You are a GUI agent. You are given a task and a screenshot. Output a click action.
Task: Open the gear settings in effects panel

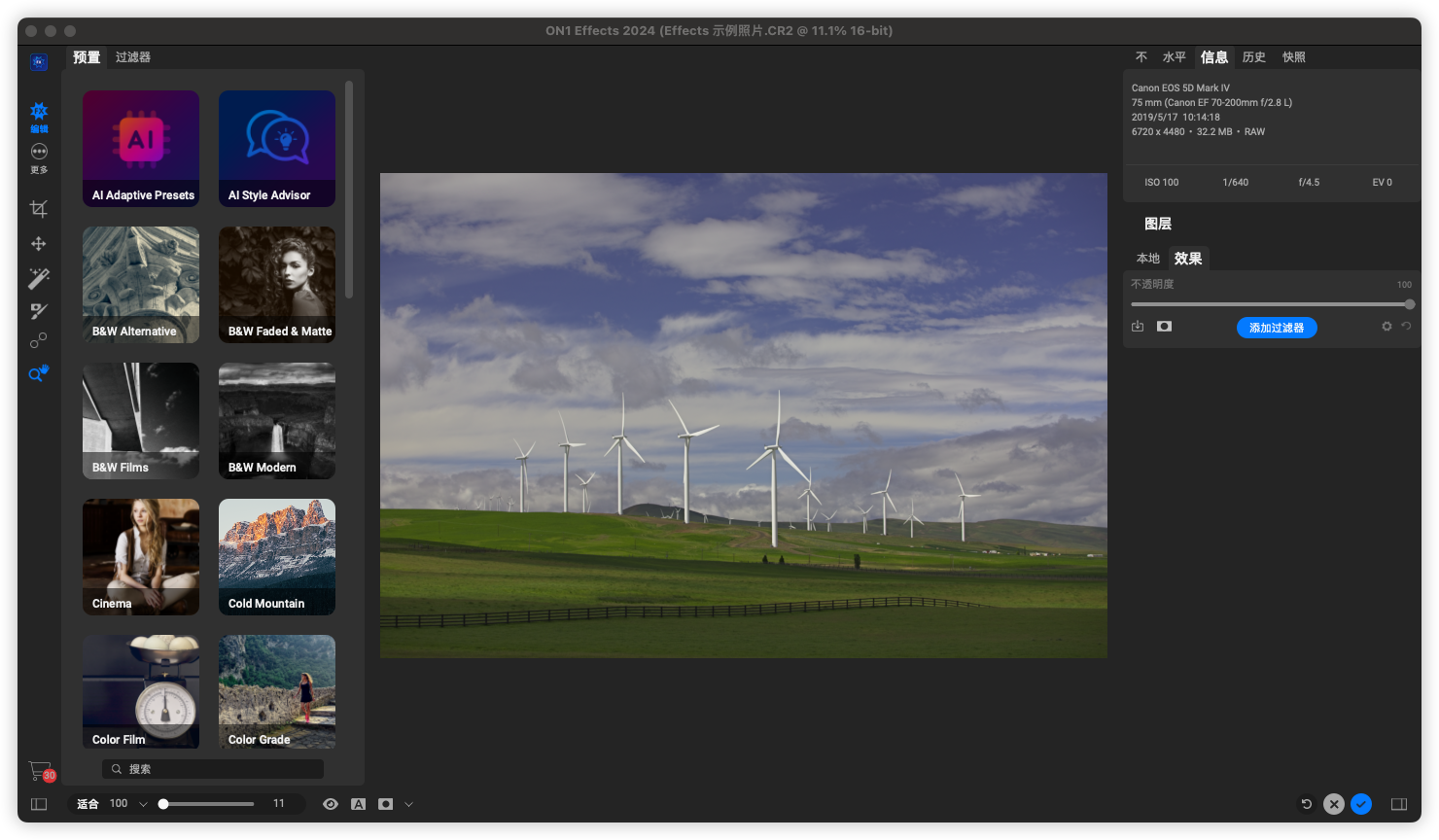(1386, 327)
